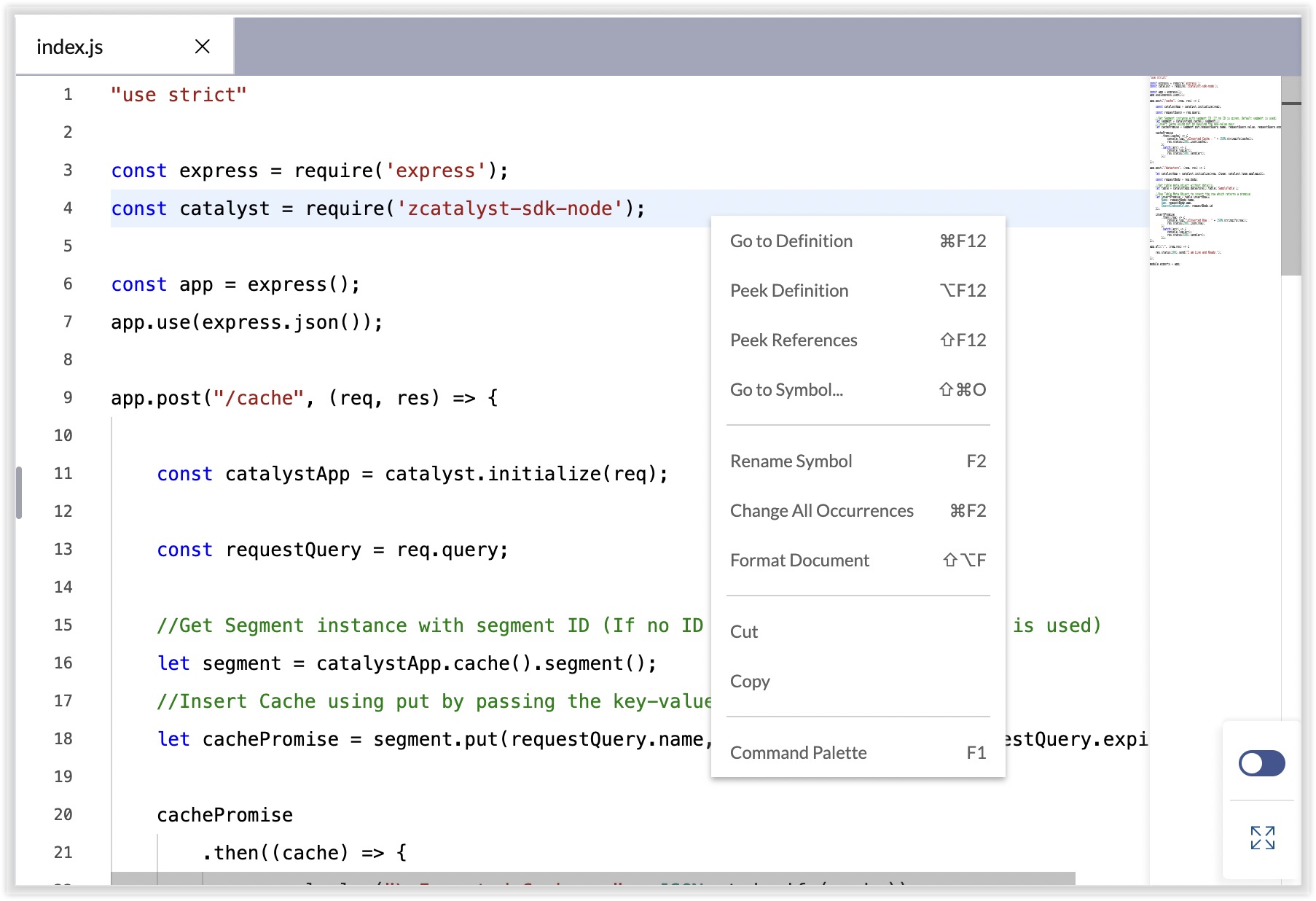Screen dimensions: 1316x901
Task: Click cachePromise on line 20
Action: 225,815
